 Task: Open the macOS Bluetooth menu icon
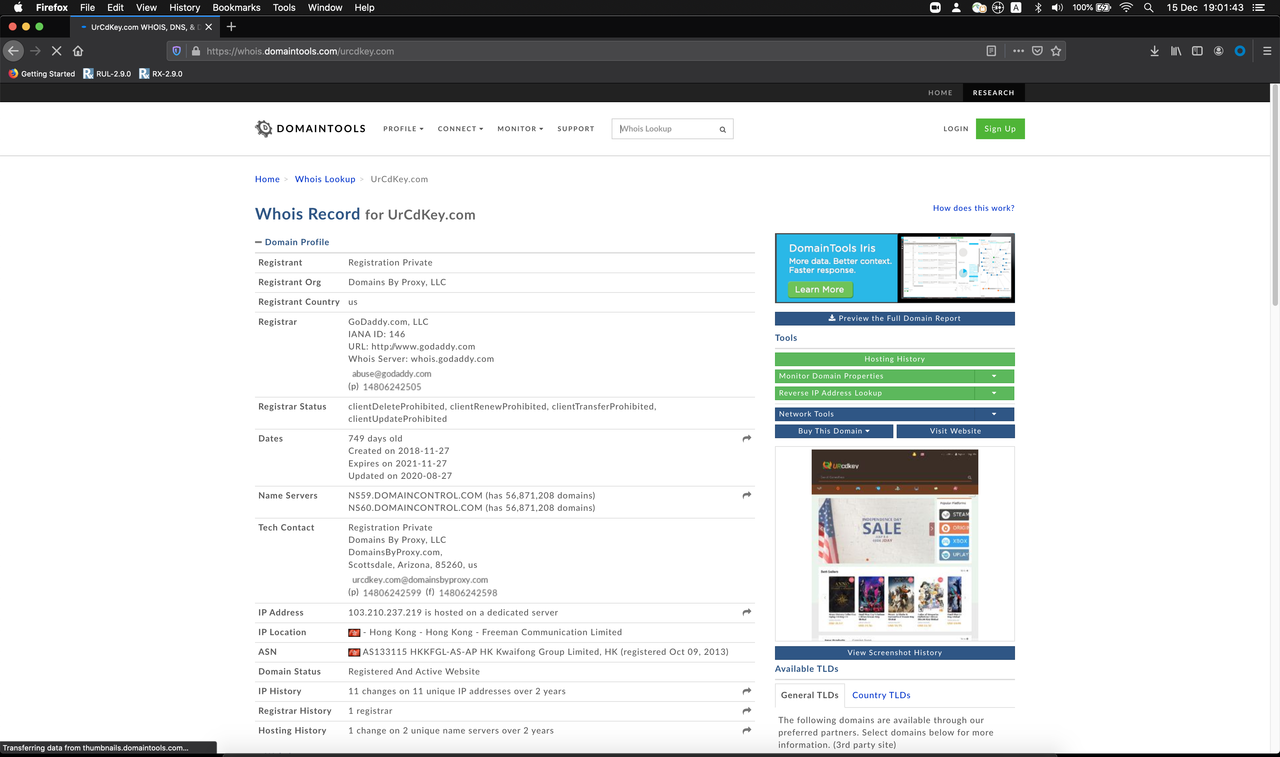tap(1038, 7)
